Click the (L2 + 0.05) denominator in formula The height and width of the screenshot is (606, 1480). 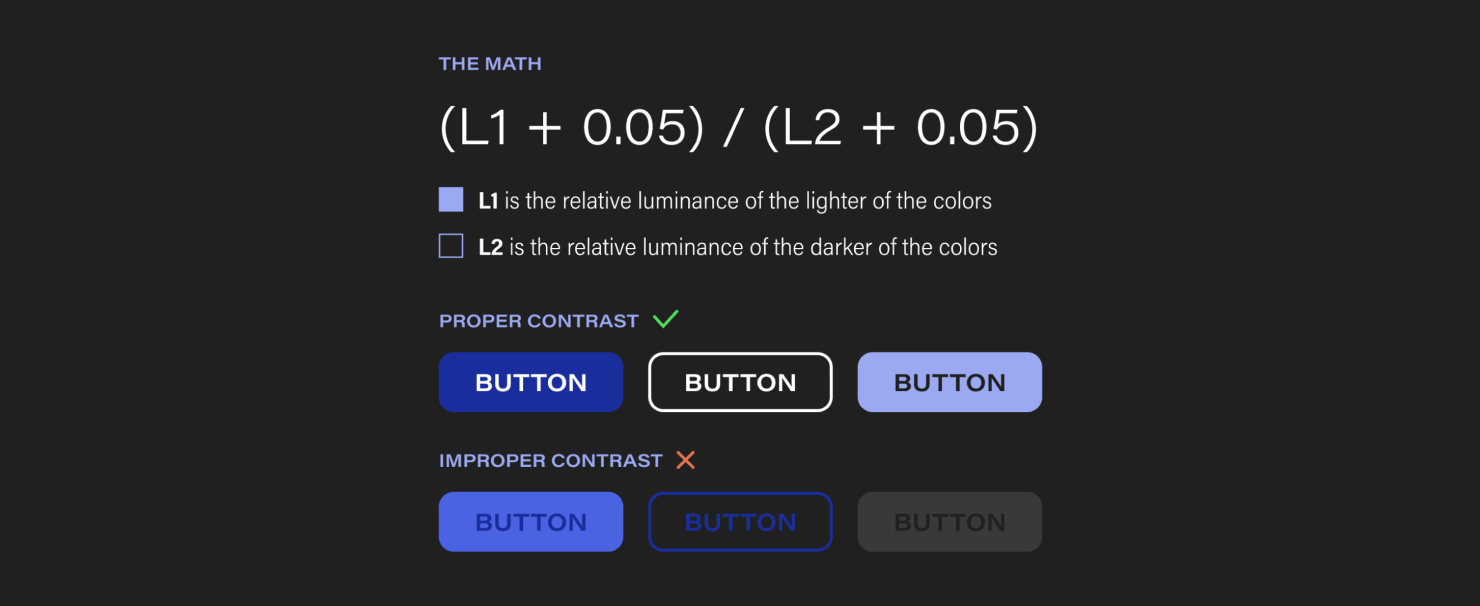pos(900,129)
